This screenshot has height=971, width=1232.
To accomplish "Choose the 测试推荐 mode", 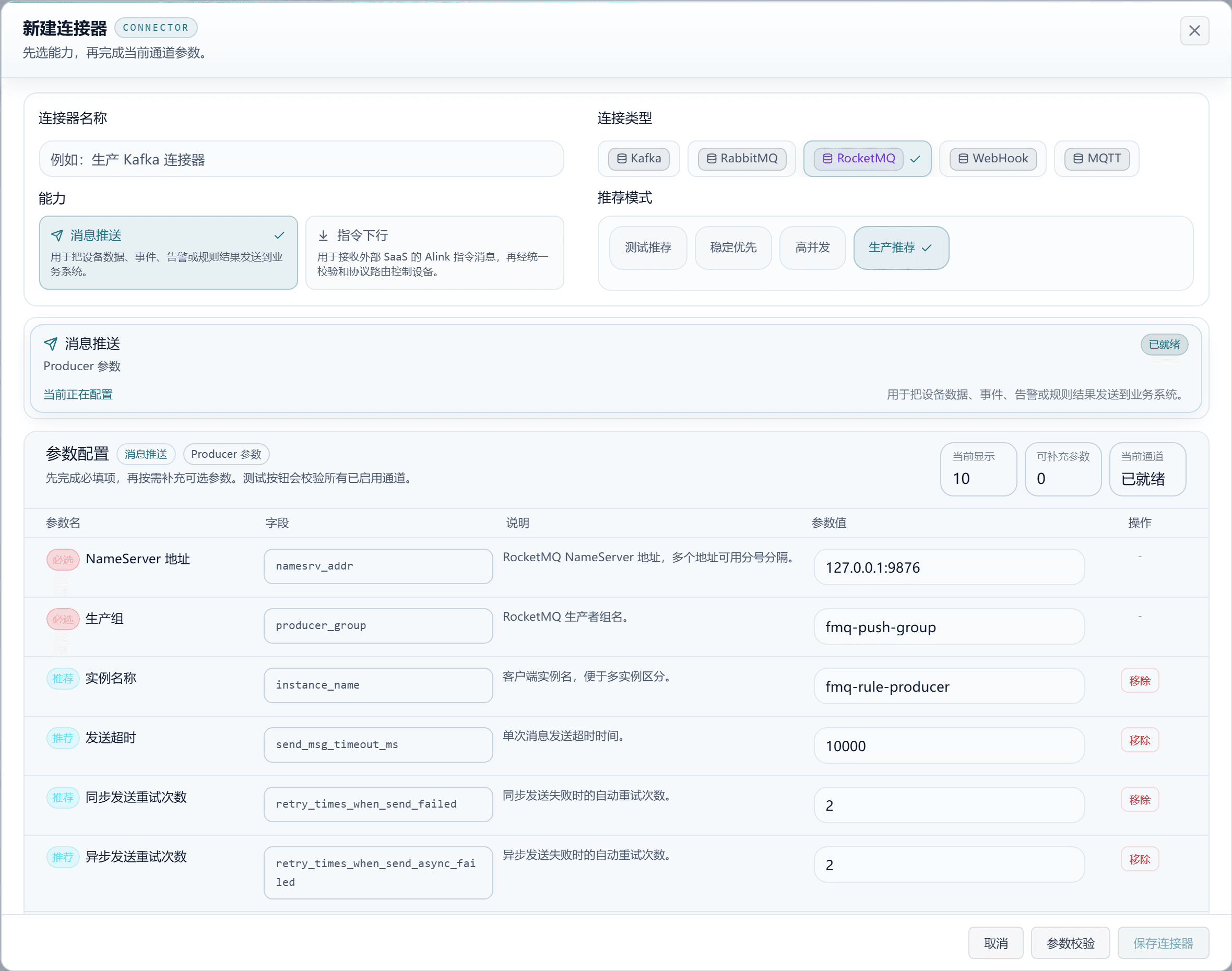I will point(648,248).
